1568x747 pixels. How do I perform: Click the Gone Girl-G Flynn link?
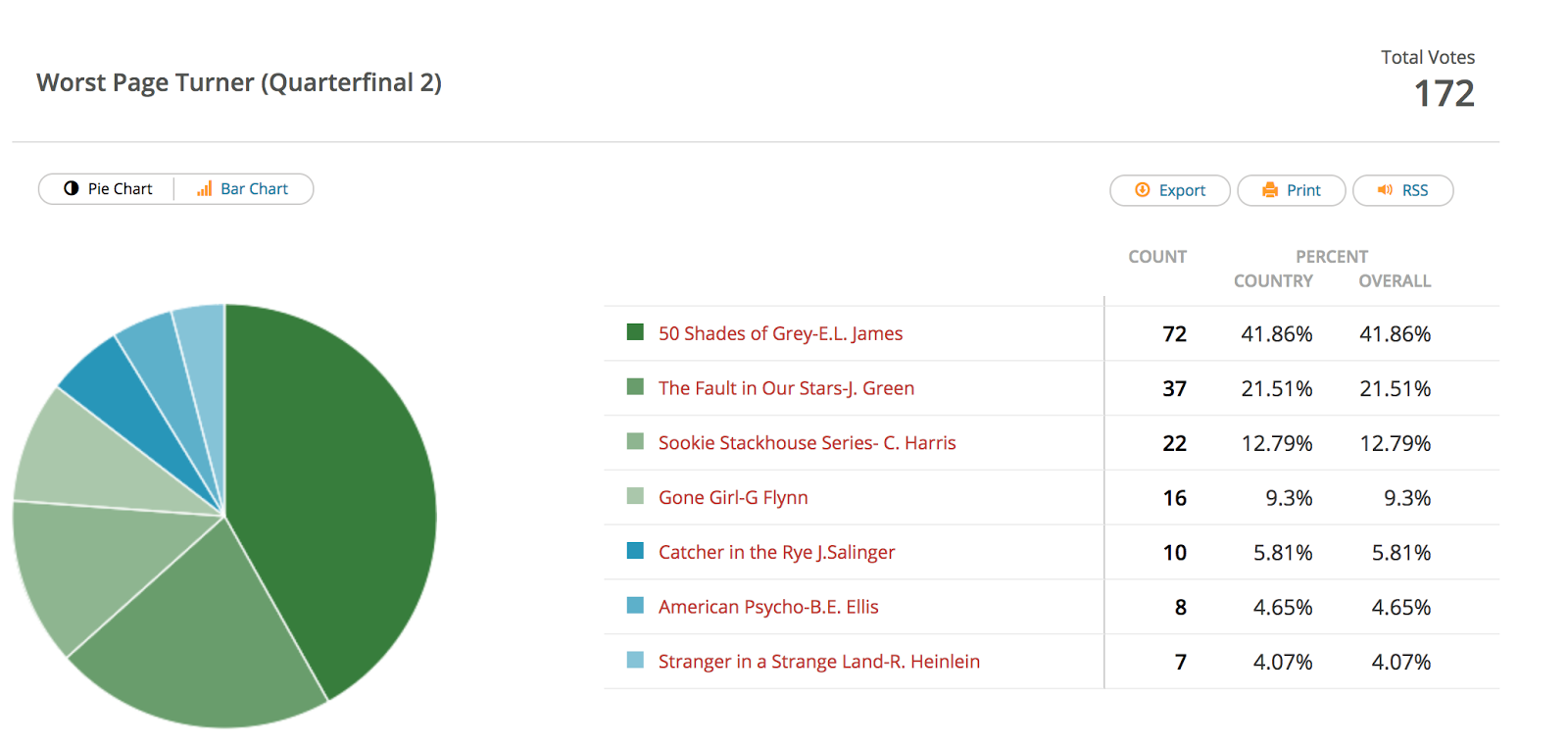tap(733, 498)
